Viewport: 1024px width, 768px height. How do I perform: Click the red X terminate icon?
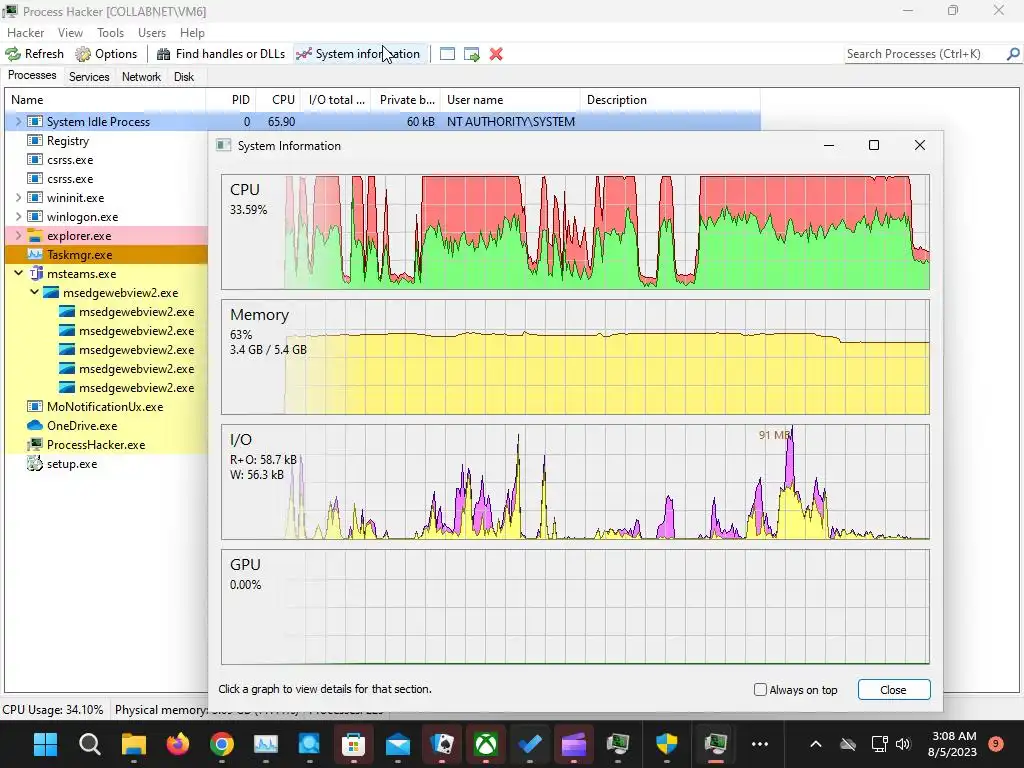[496, 54]
